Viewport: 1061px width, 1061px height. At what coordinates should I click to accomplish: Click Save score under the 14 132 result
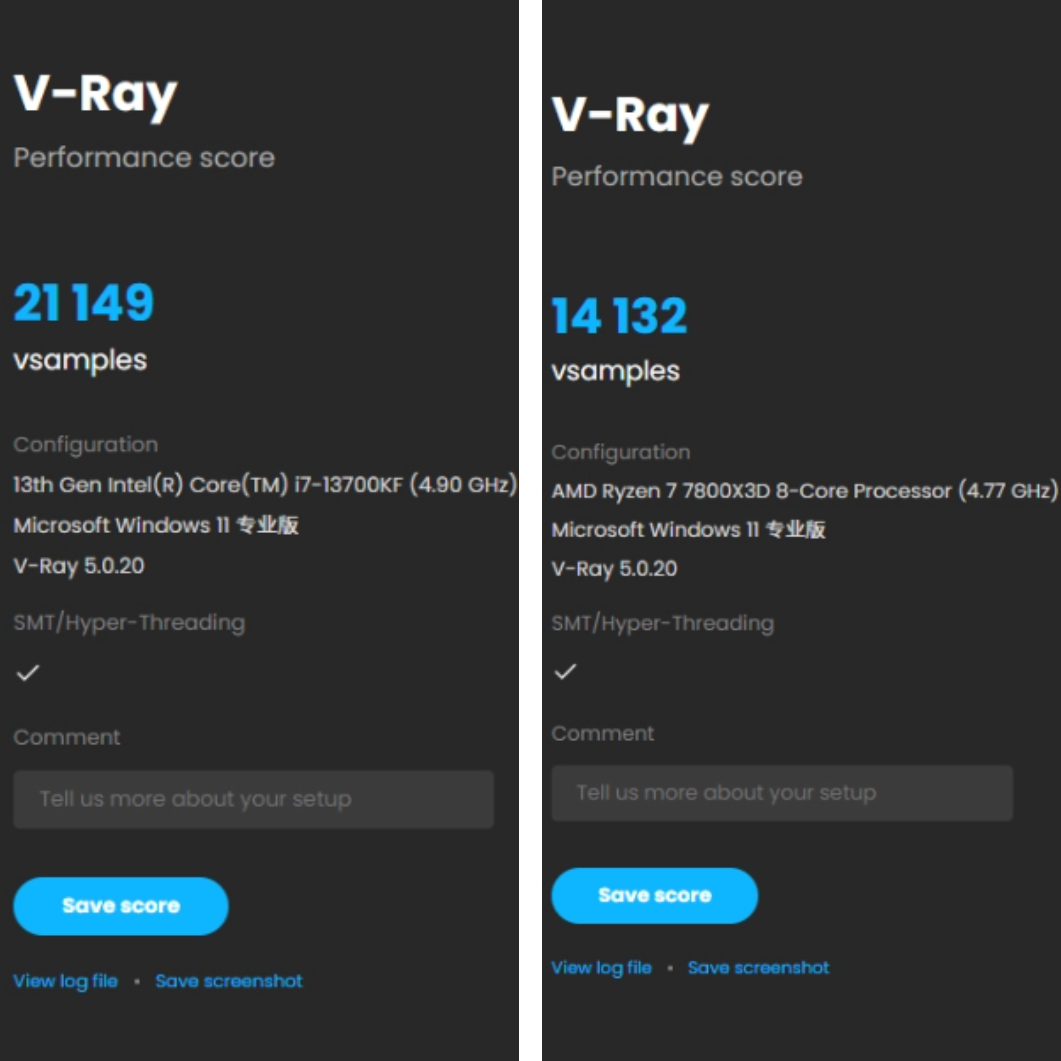coord(654,895)
